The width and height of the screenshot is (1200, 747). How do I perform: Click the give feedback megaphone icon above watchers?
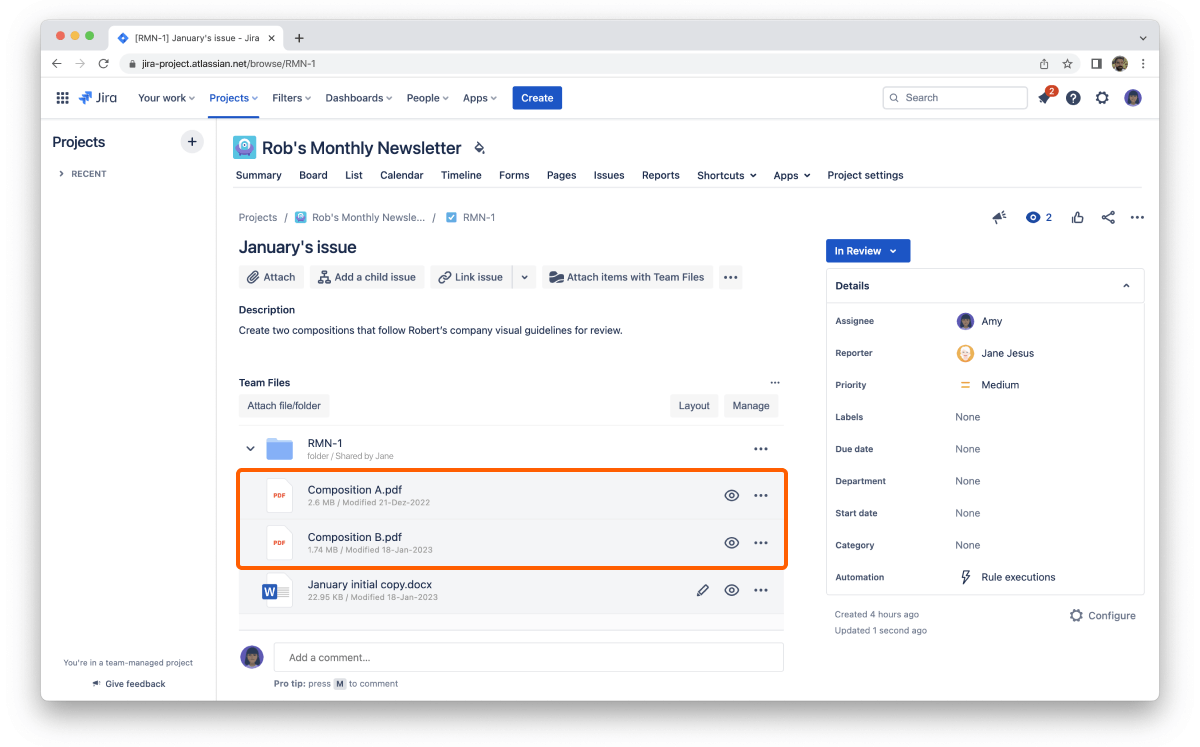click(999, 217)
